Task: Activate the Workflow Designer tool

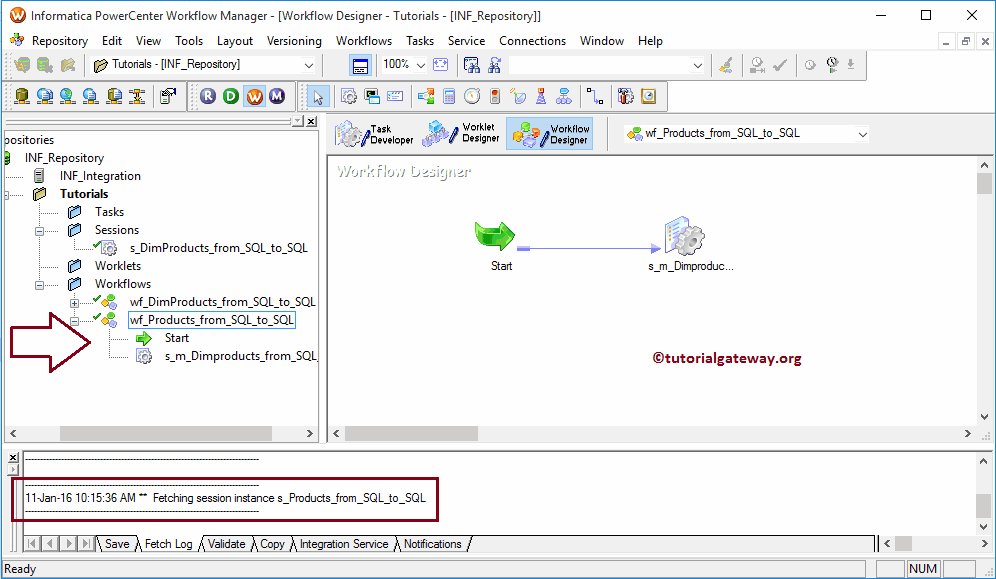Action: point(550,131)
